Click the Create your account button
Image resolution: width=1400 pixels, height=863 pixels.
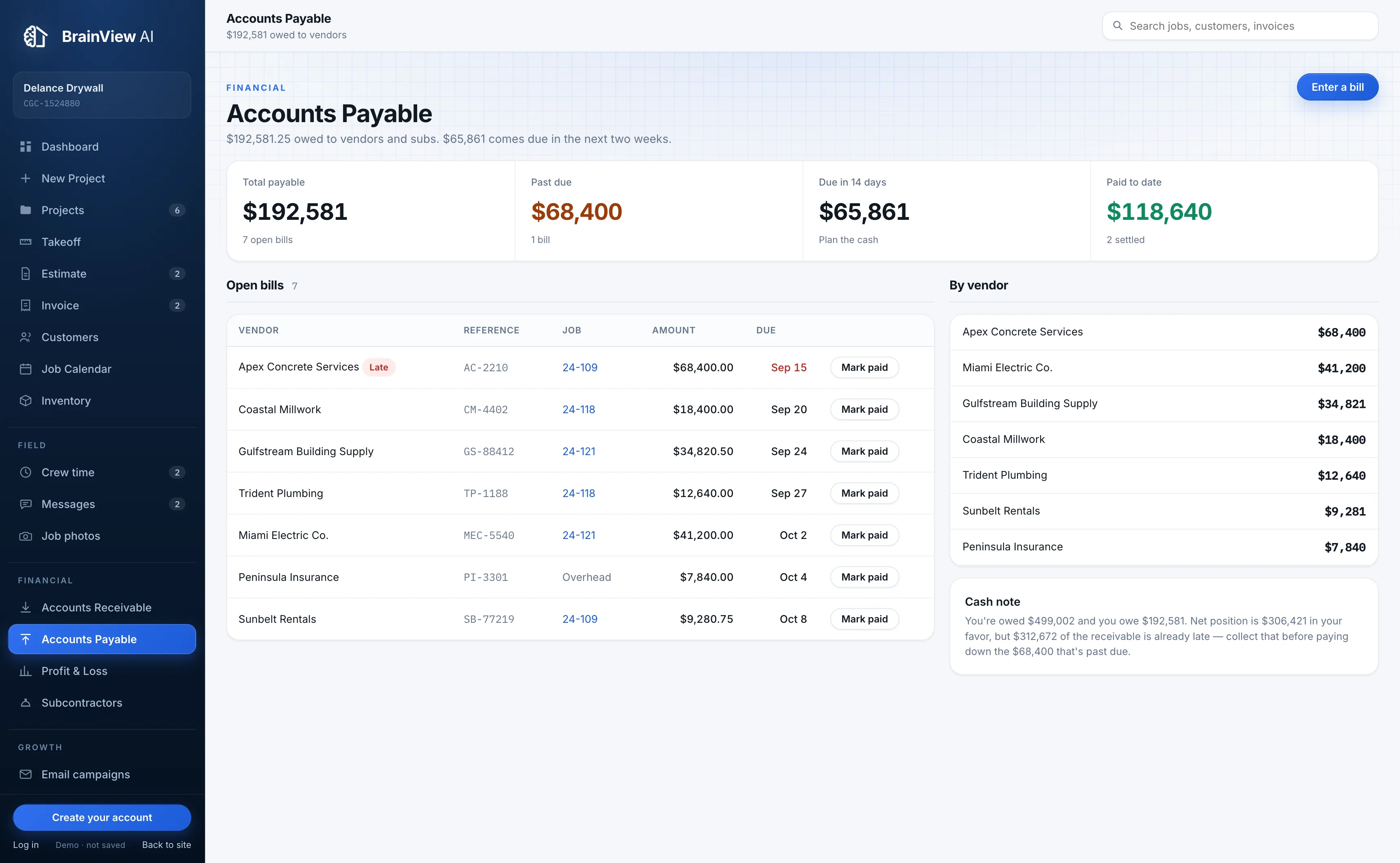(102, 817)
